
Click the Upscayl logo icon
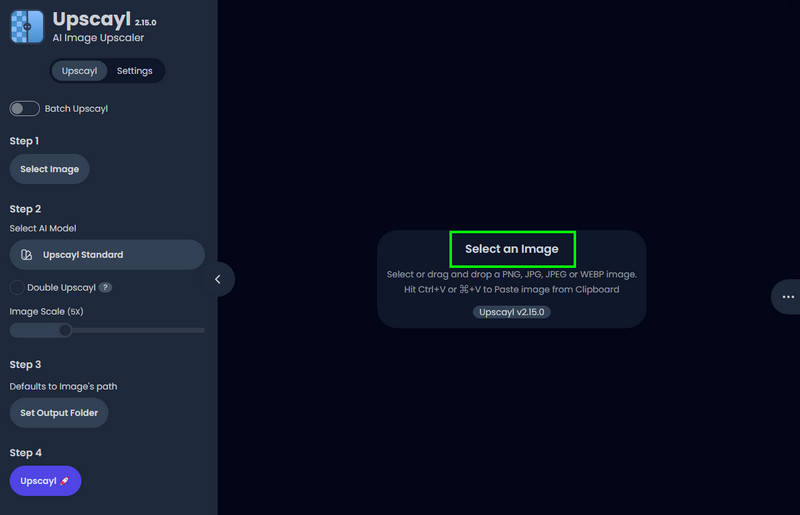point(27,27)
